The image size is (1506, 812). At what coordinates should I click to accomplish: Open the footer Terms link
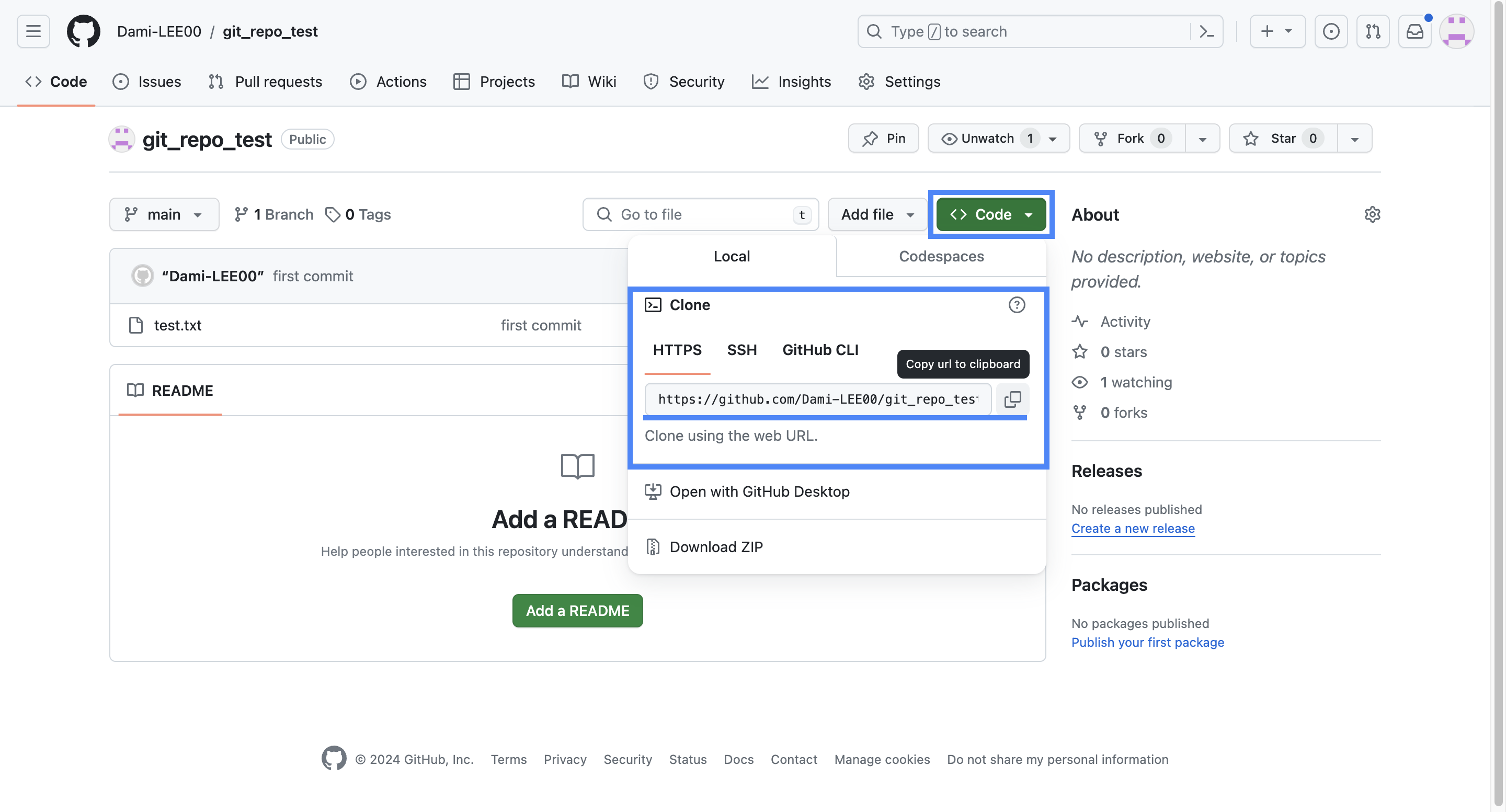(509, 759)
